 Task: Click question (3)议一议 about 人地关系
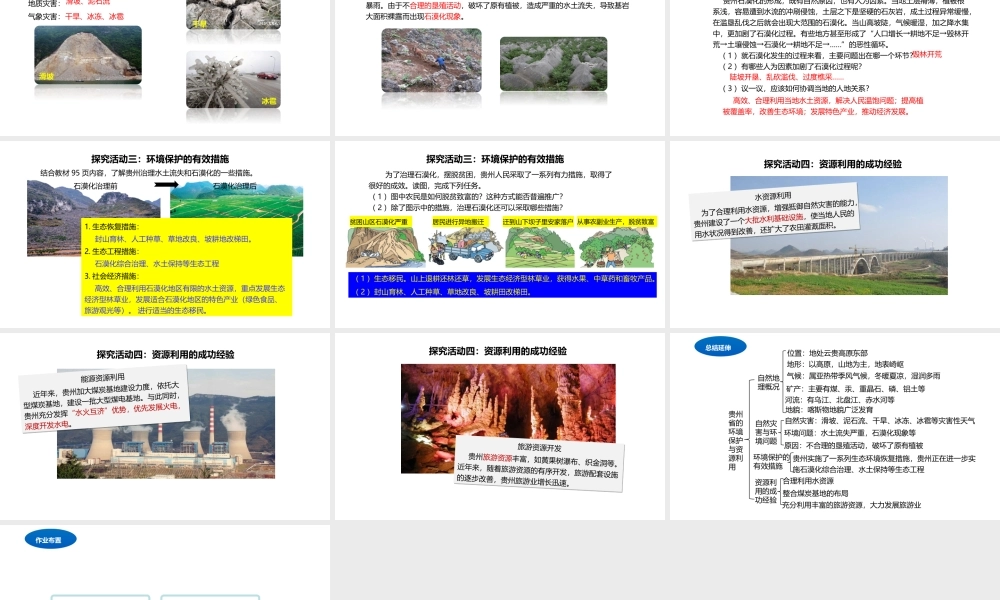click(795, 89)
